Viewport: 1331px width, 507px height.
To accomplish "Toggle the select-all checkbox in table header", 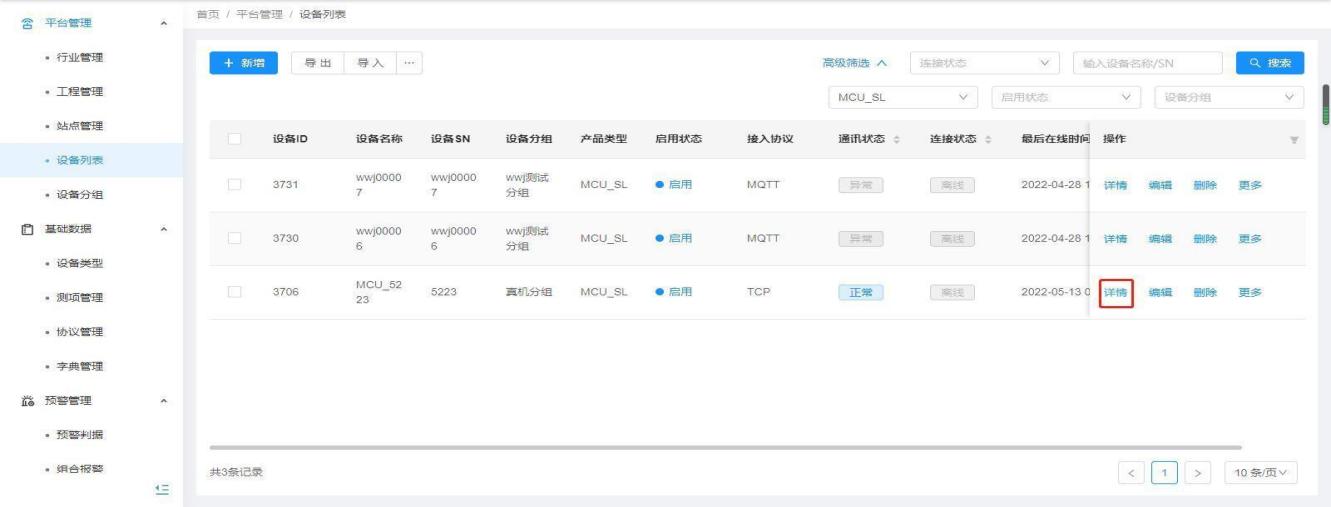I will tap(234, 138).
